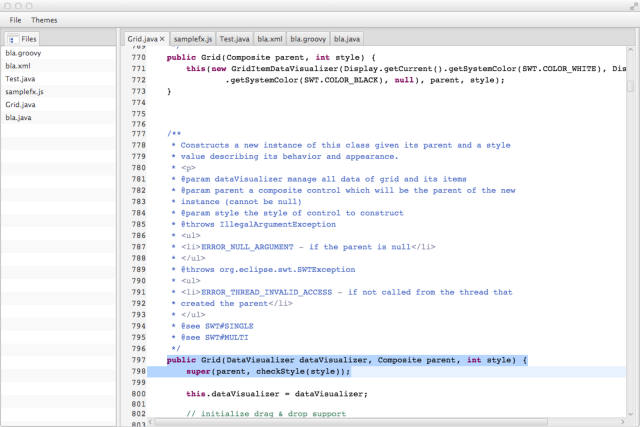640x427 pixels.
Task: Switch to the bla.groovy tab
Action: (x=308, y=39)
